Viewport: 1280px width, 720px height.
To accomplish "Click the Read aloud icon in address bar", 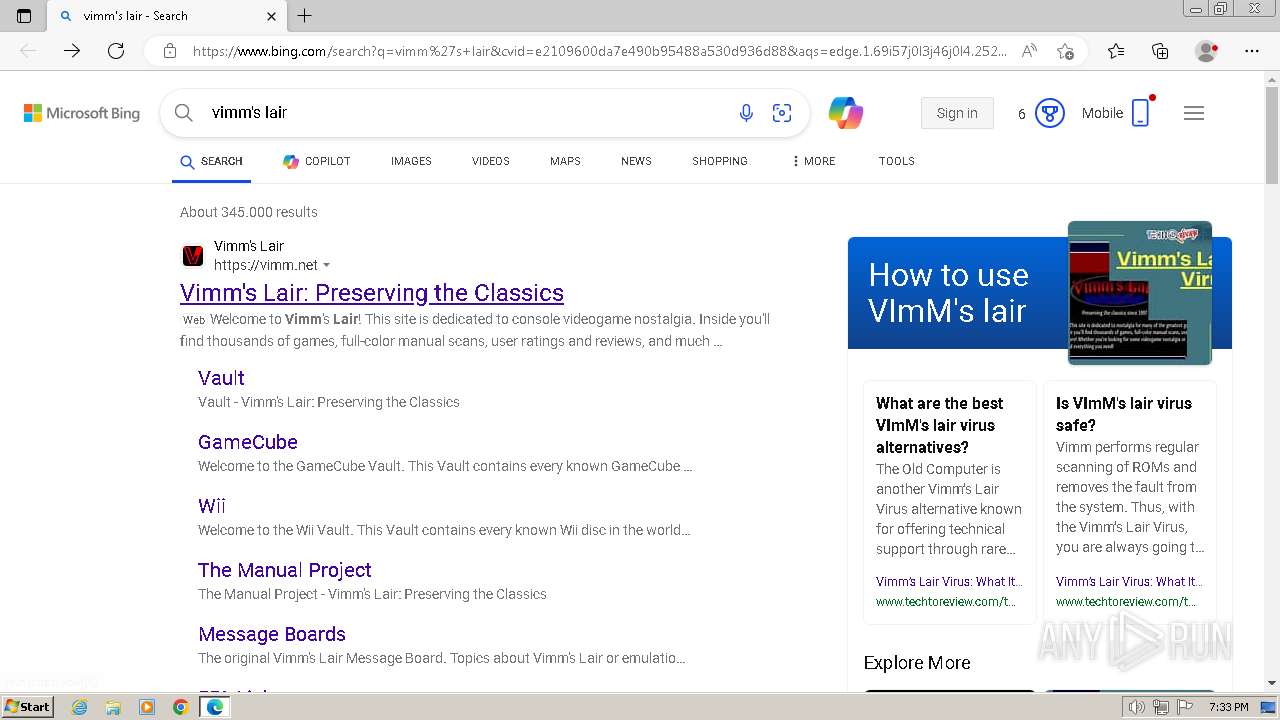I will [1029, 51].
